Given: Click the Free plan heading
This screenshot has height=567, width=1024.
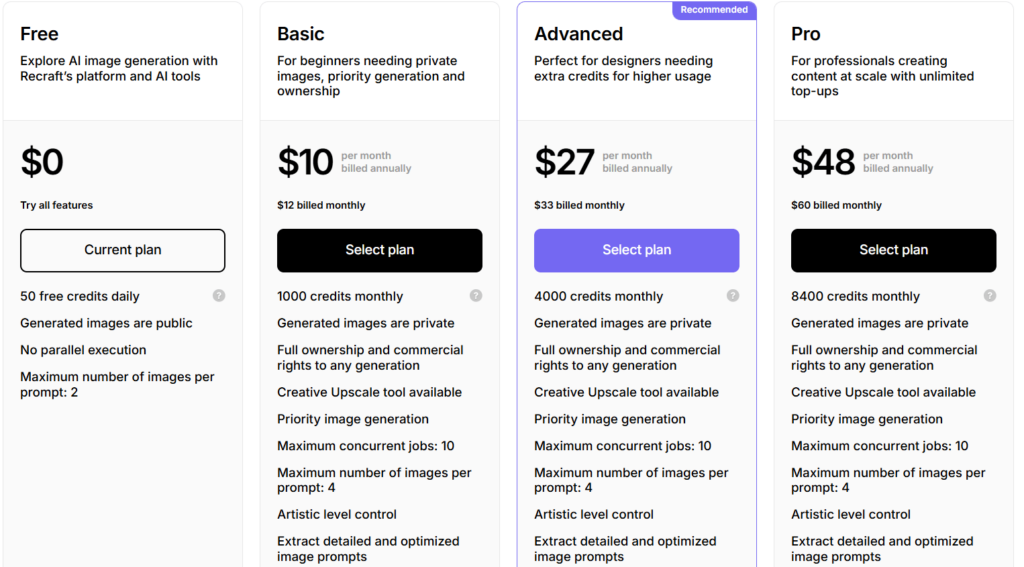Looking at the screenshot, I should coord(39,34).
